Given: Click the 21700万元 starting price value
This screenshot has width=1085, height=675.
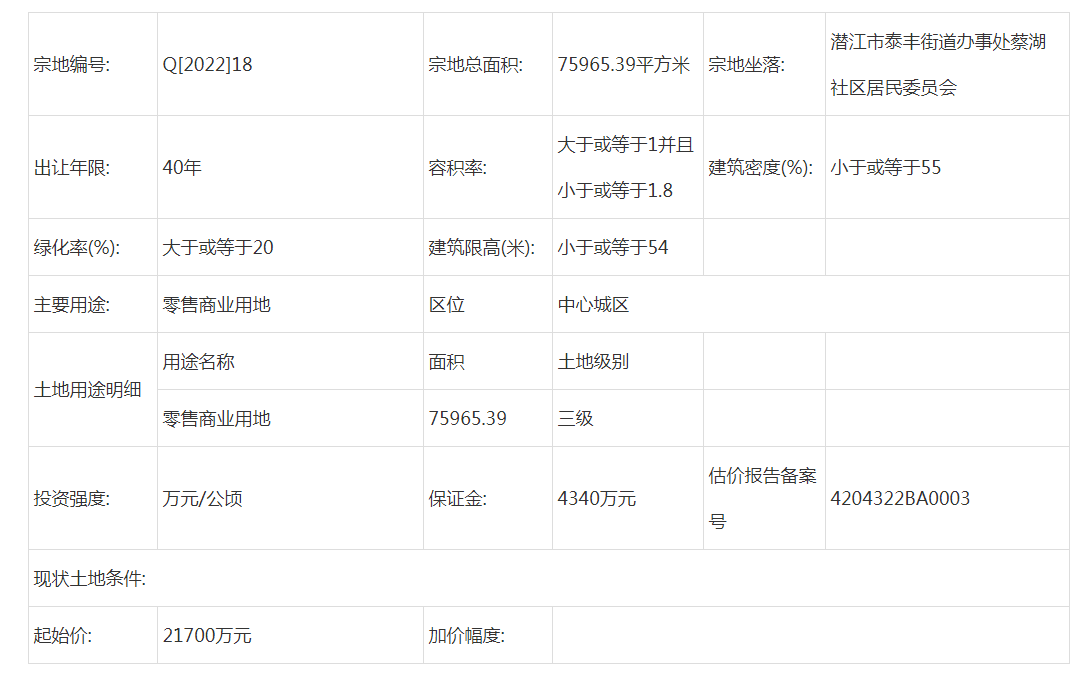Looking at the screenshot, I should pos(207,636).
